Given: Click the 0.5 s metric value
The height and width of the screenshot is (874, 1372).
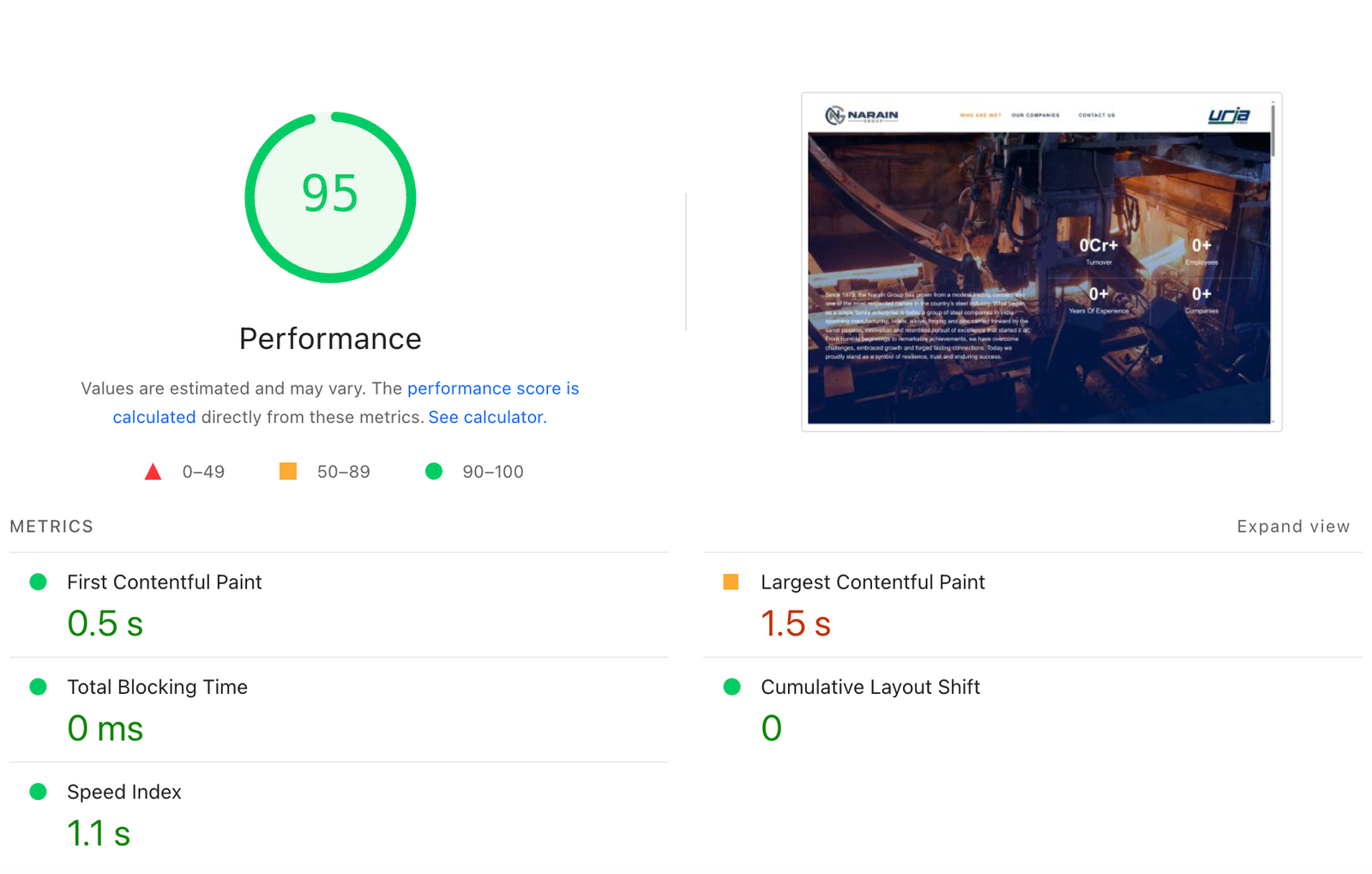Looking at the screenshot, I should pos(105,624).
